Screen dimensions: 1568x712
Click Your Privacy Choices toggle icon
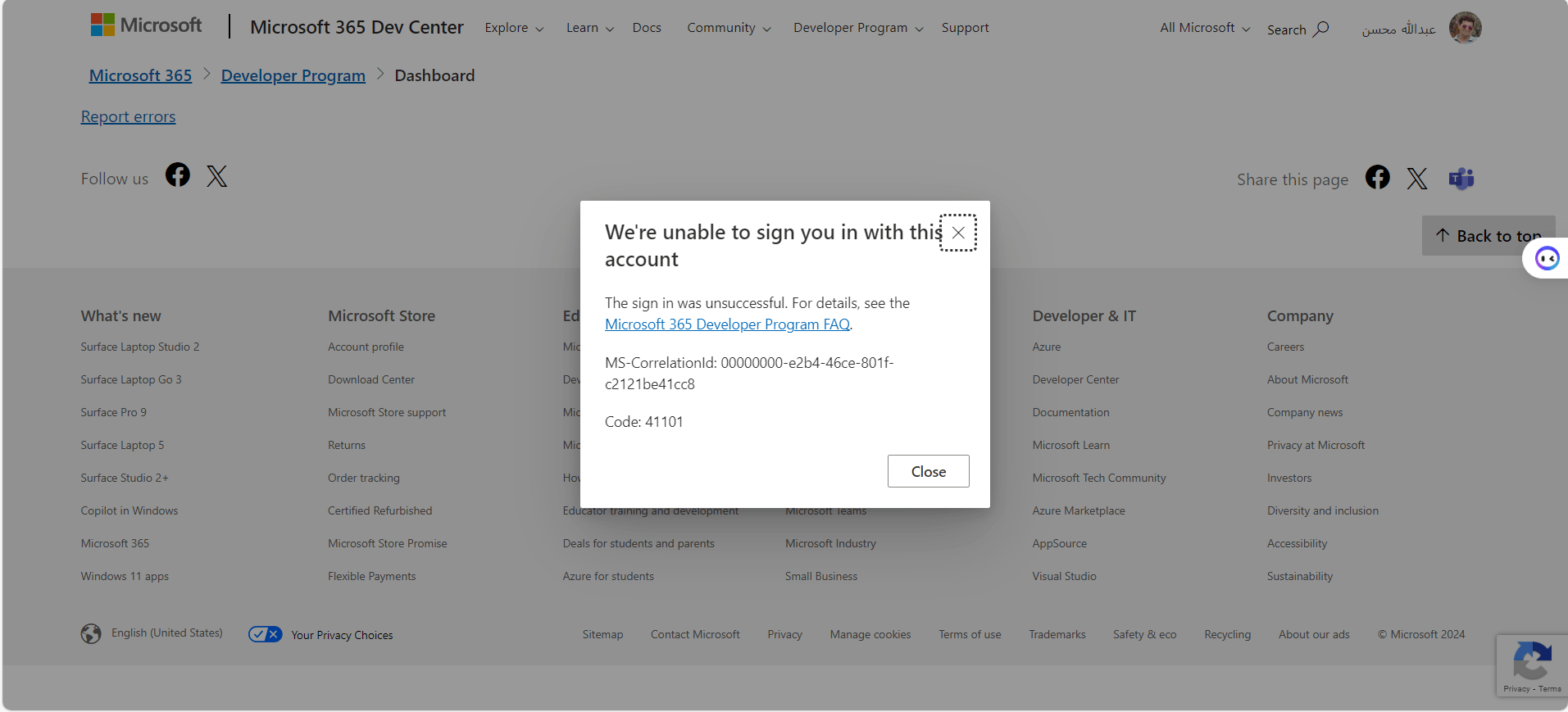click(x=266, y=634)
